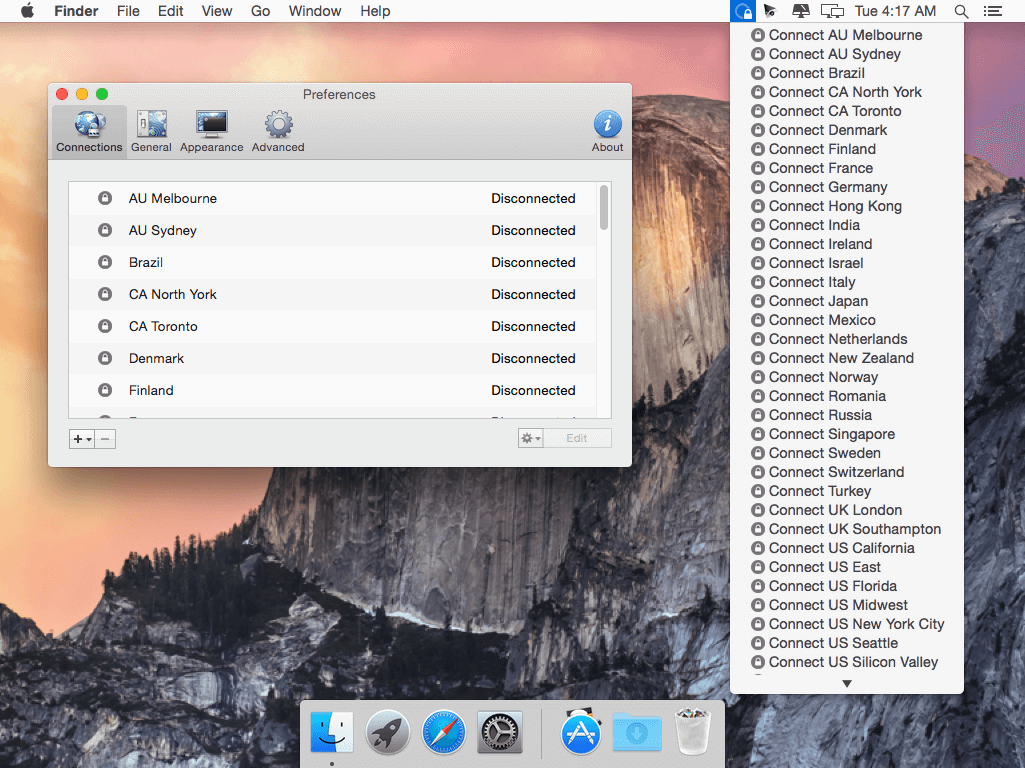Click lock icon beside CA North York row
The width and height of the screenshot is (1025, 768).
coord(105,294)
